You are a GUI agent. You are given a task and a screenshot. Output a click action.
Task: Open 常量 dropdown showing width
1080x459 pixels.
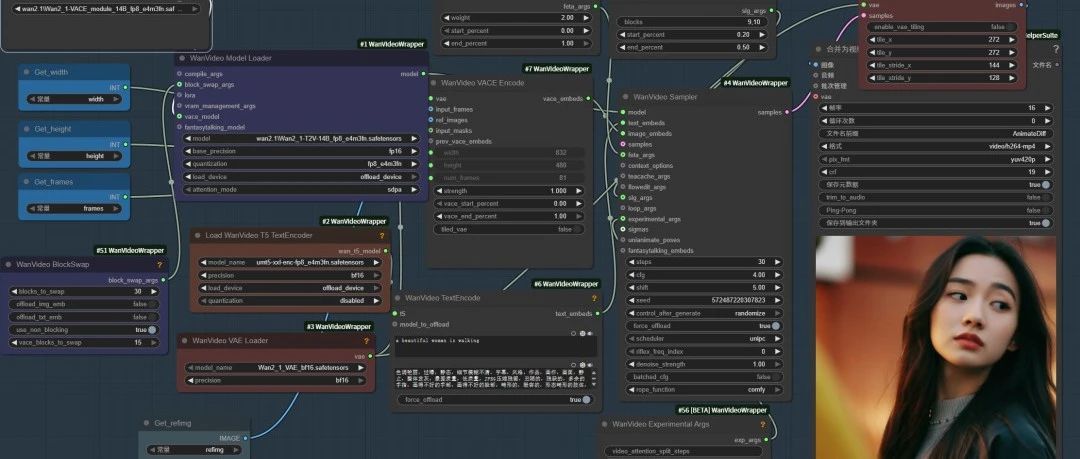coord(74,99)
